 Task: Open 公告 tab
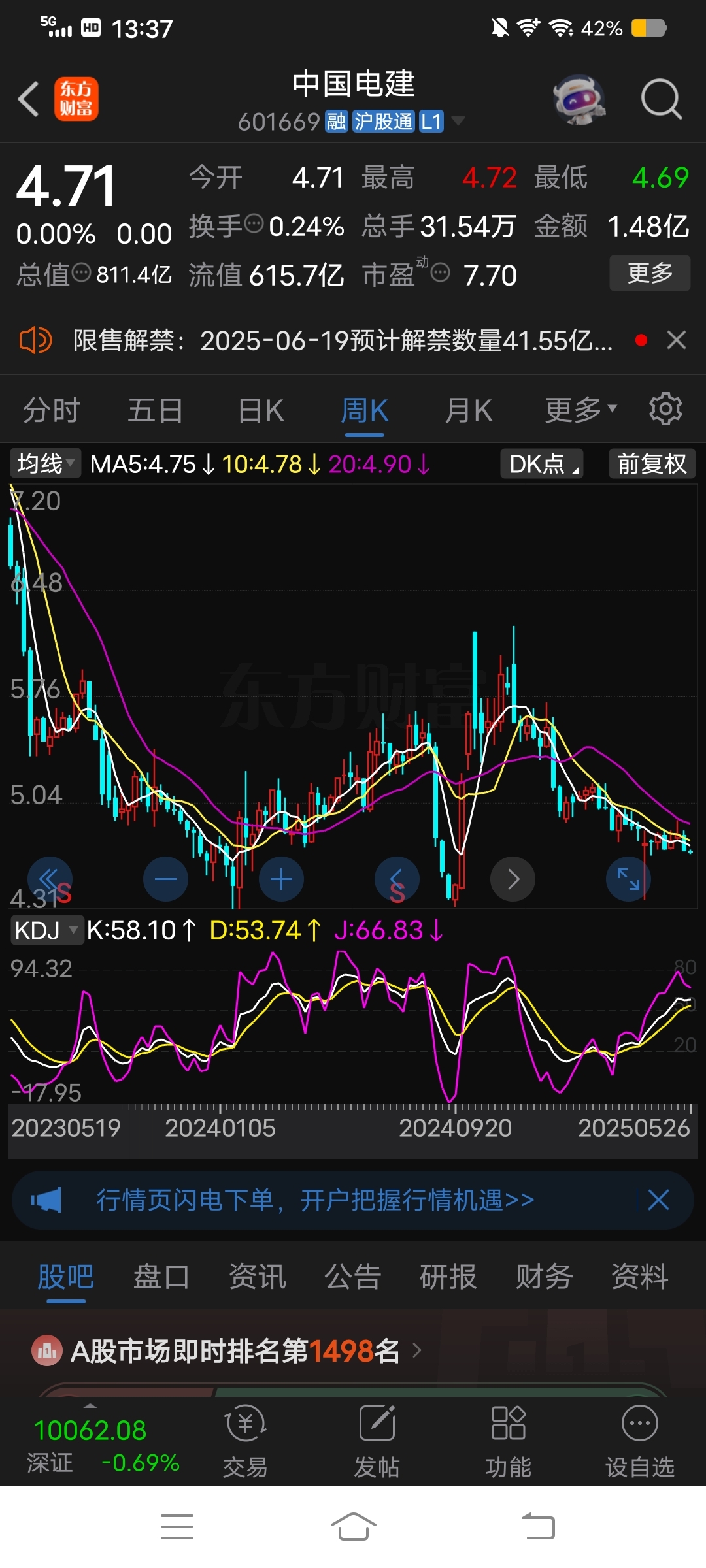352,1276
